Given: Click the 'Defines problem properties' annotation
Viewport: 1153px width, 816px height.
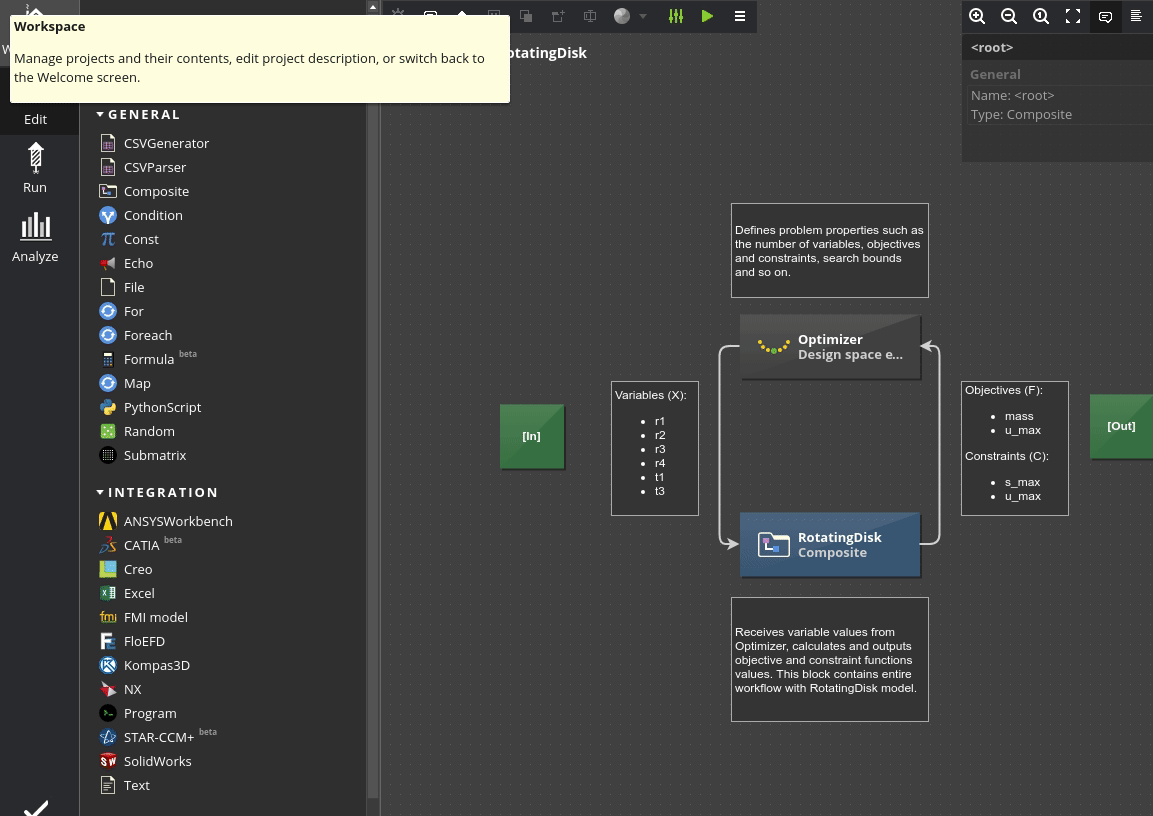Looking at the screenshot, I should click(829, 251).
